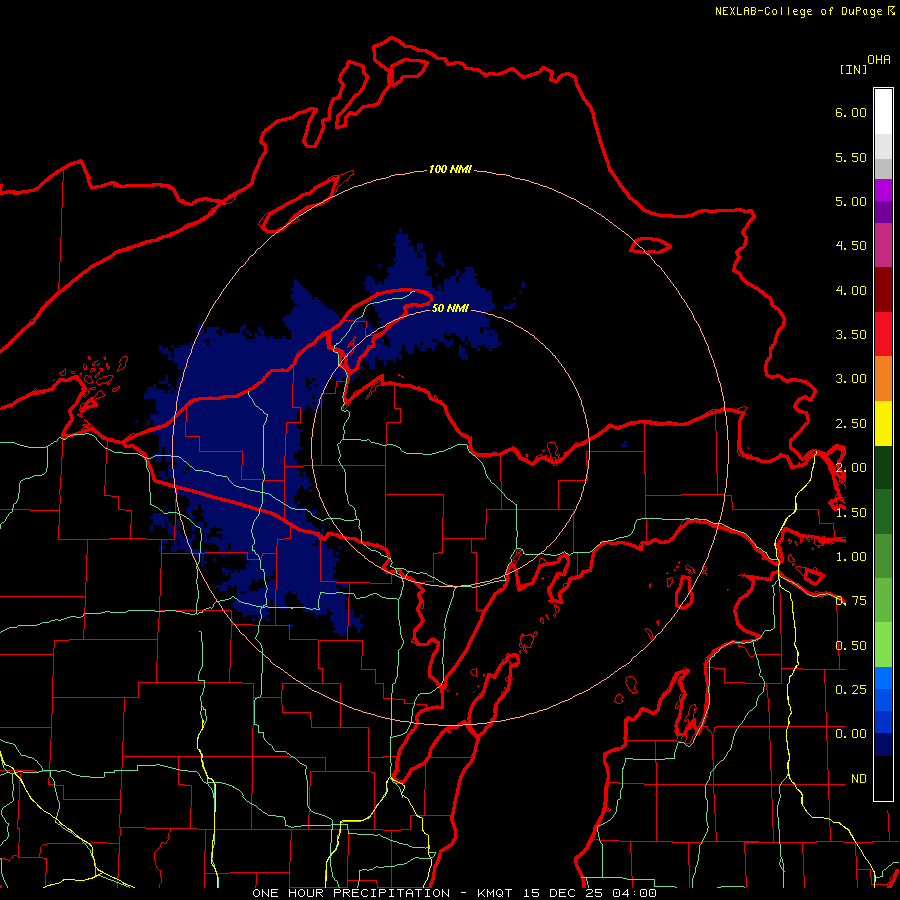Click the 1.50 legend value
This screenshot has width=900, height=900.
(x=851, y=513)
